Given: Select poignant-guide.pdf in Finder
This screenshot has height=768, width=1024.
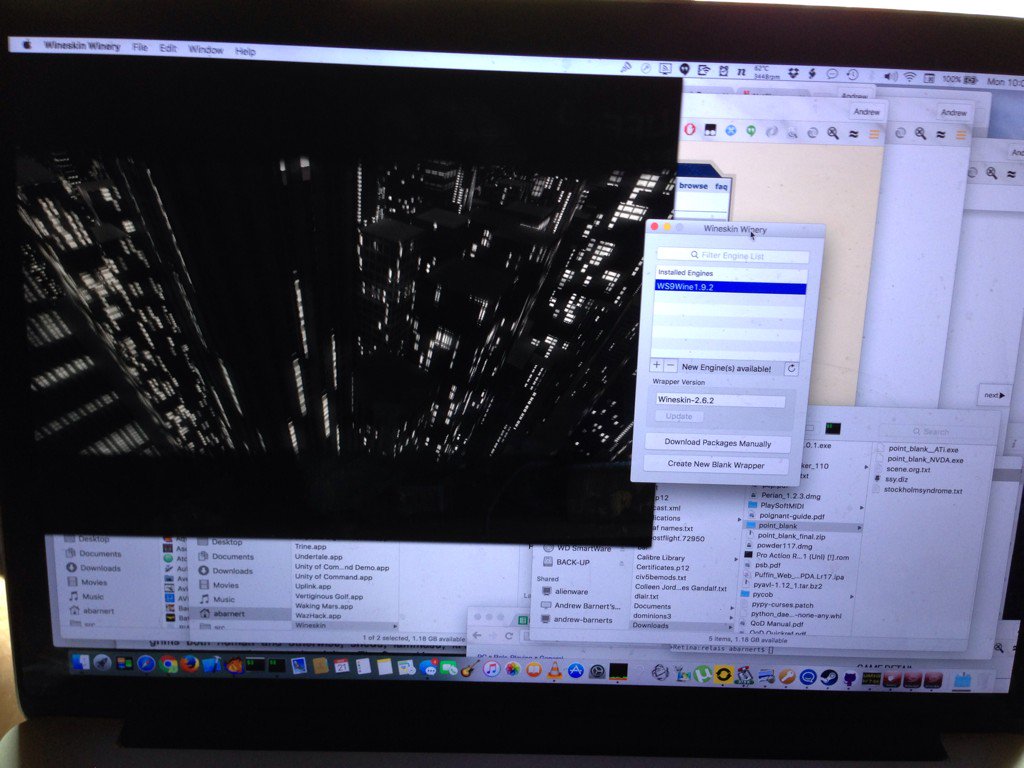Looking at the screenshot, I should point(791,516).
